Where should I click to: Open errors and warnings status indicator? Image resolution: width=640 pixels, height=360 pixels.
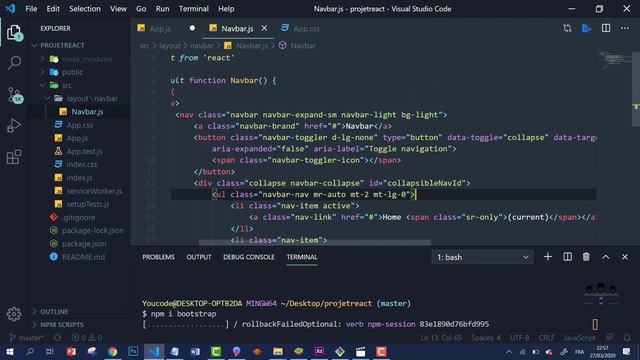87,338
